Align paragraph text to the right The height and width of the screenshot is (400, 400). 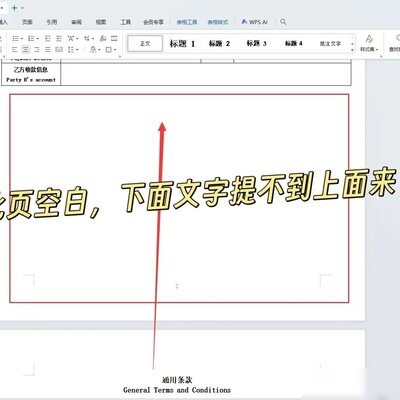[x=37, y=50]
